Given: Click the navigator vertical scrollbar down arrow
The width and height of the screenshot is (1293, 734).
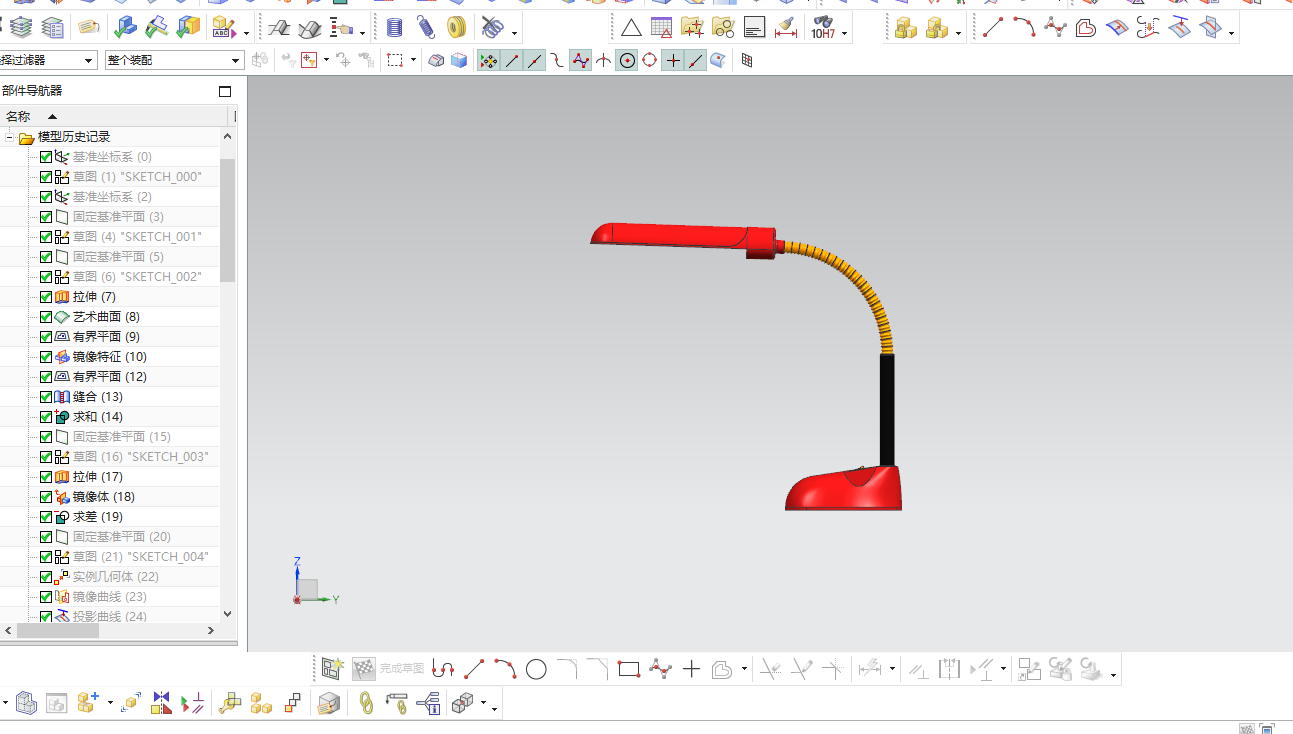Looking at the screenshot, I should [227, 614].
